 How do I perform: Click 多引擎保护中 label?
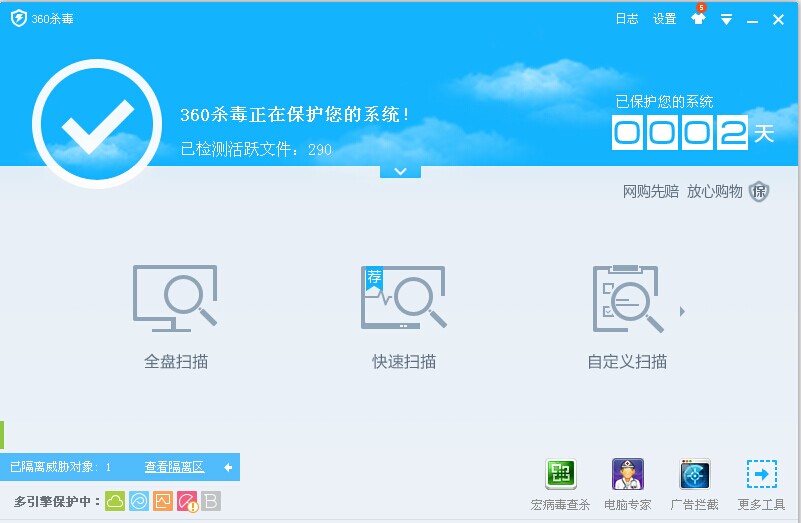57,502
